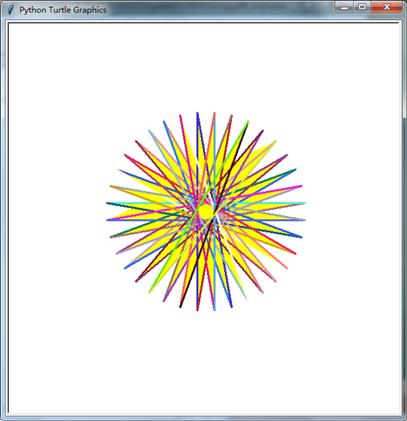
Task: Click the red spike tip at star's lower right
Action: [x=295, y=253]
